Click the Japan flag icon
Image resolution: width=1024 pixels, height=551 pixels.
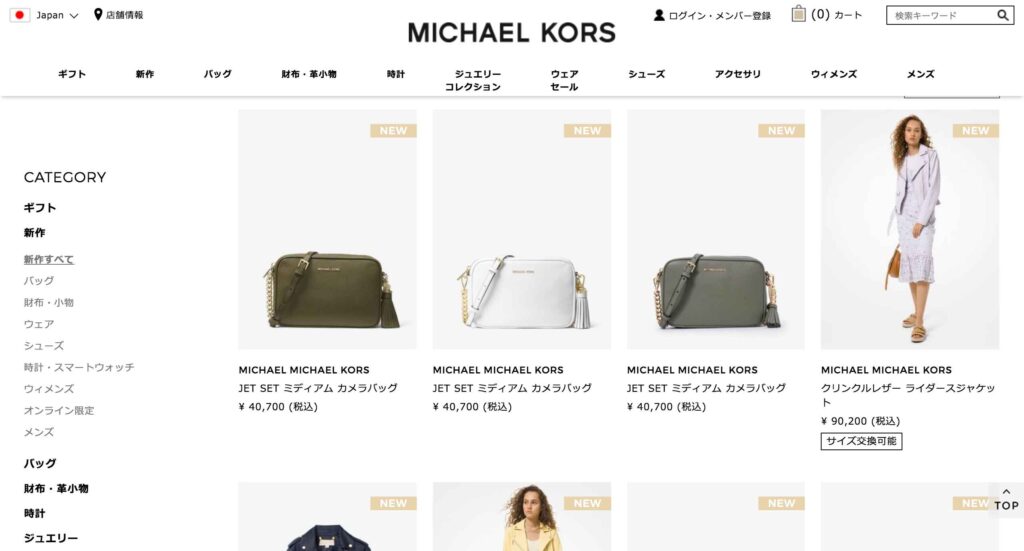coord(20,15)
